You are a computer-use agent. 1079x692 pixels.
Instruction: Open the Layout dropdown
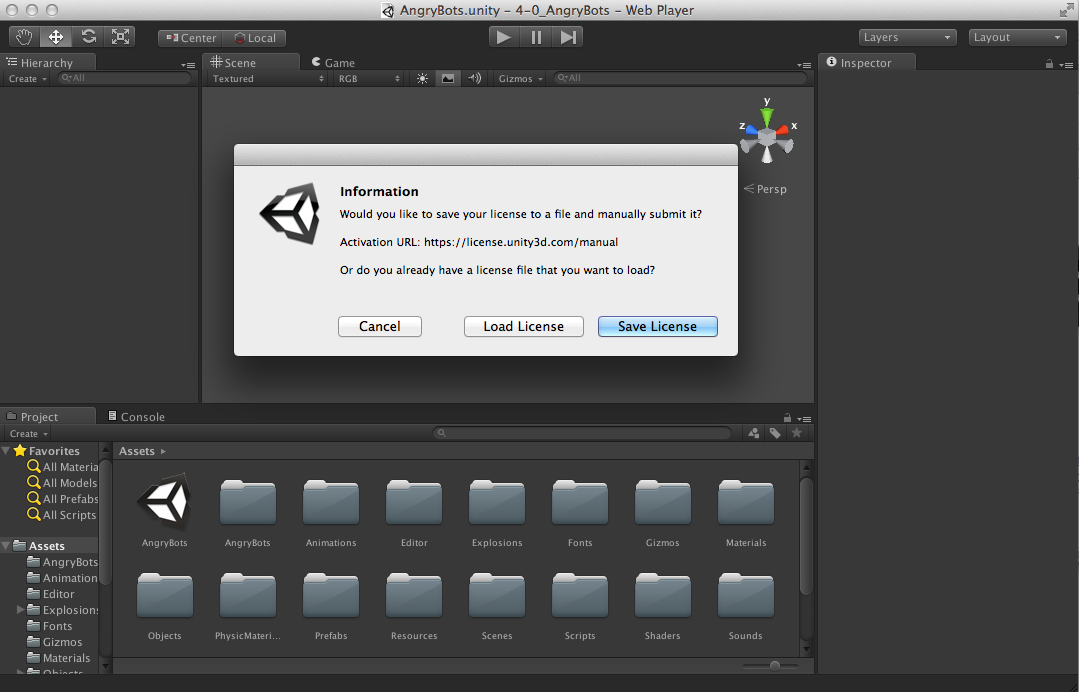[1017, 37]
